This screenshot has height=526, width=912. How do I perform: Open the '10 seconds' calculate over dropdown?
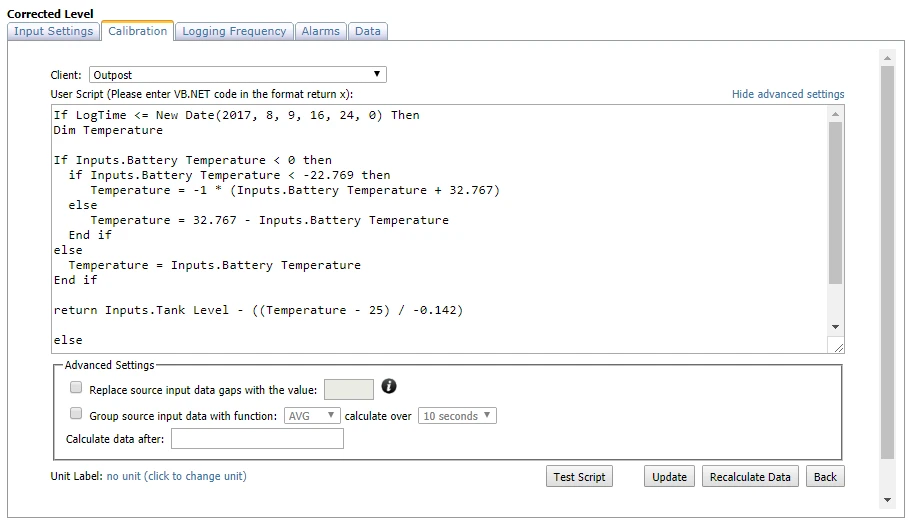tap(457, 416)
